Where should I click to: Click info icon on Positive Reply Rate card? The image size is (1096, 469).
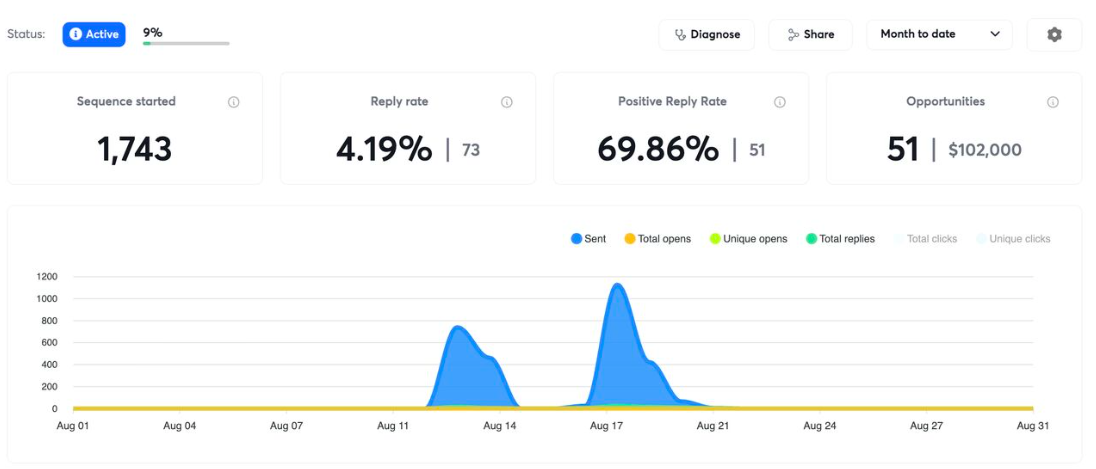click(779, 102)
